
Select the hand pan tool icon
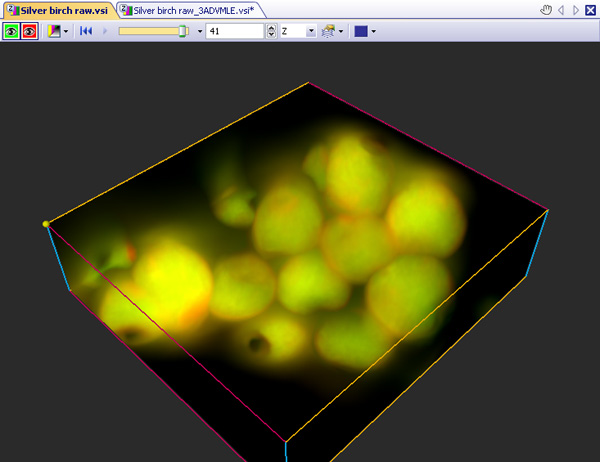[545, 10]
